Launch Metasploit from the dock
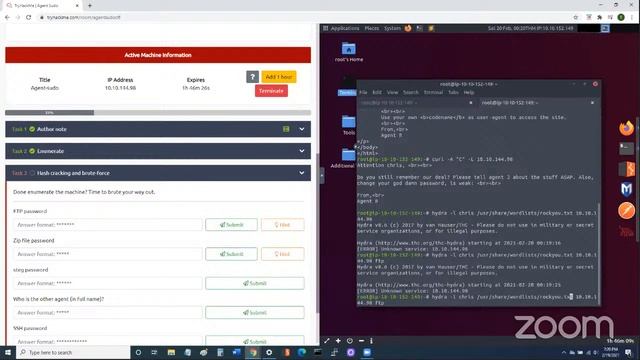640x360 pixels. (x=626, y=190)
